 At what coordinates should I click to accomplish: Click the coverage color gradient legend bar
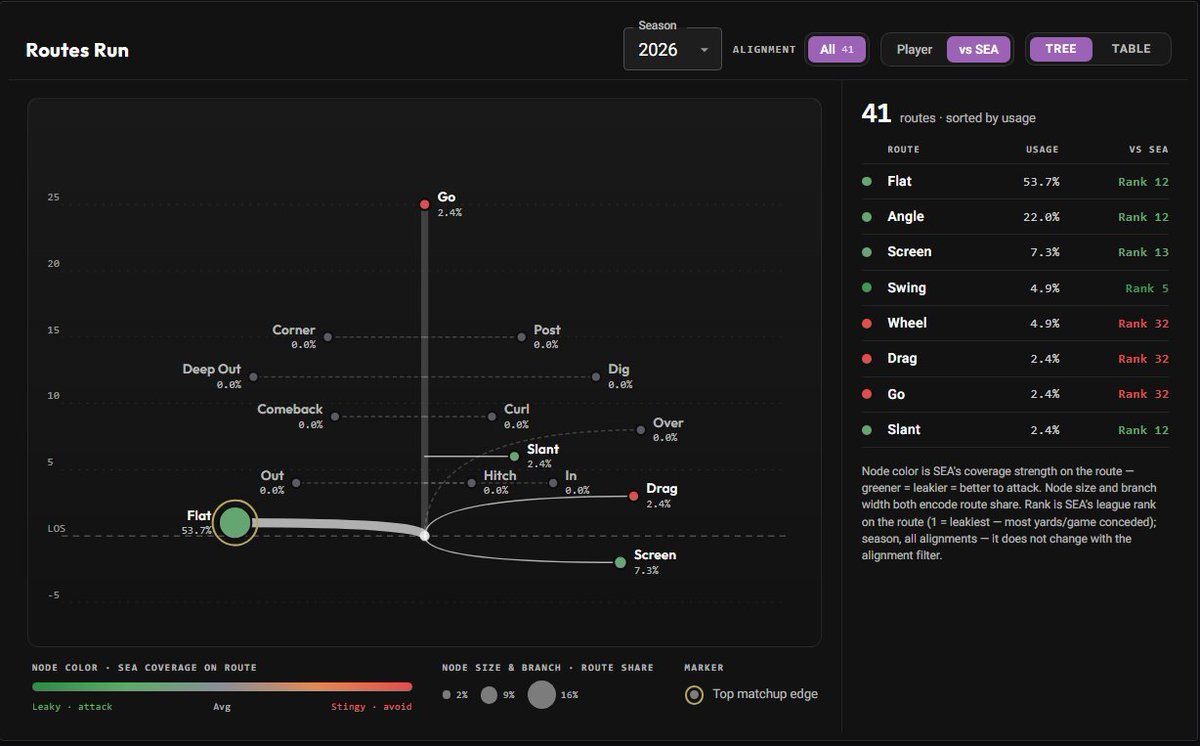point(222,687)
